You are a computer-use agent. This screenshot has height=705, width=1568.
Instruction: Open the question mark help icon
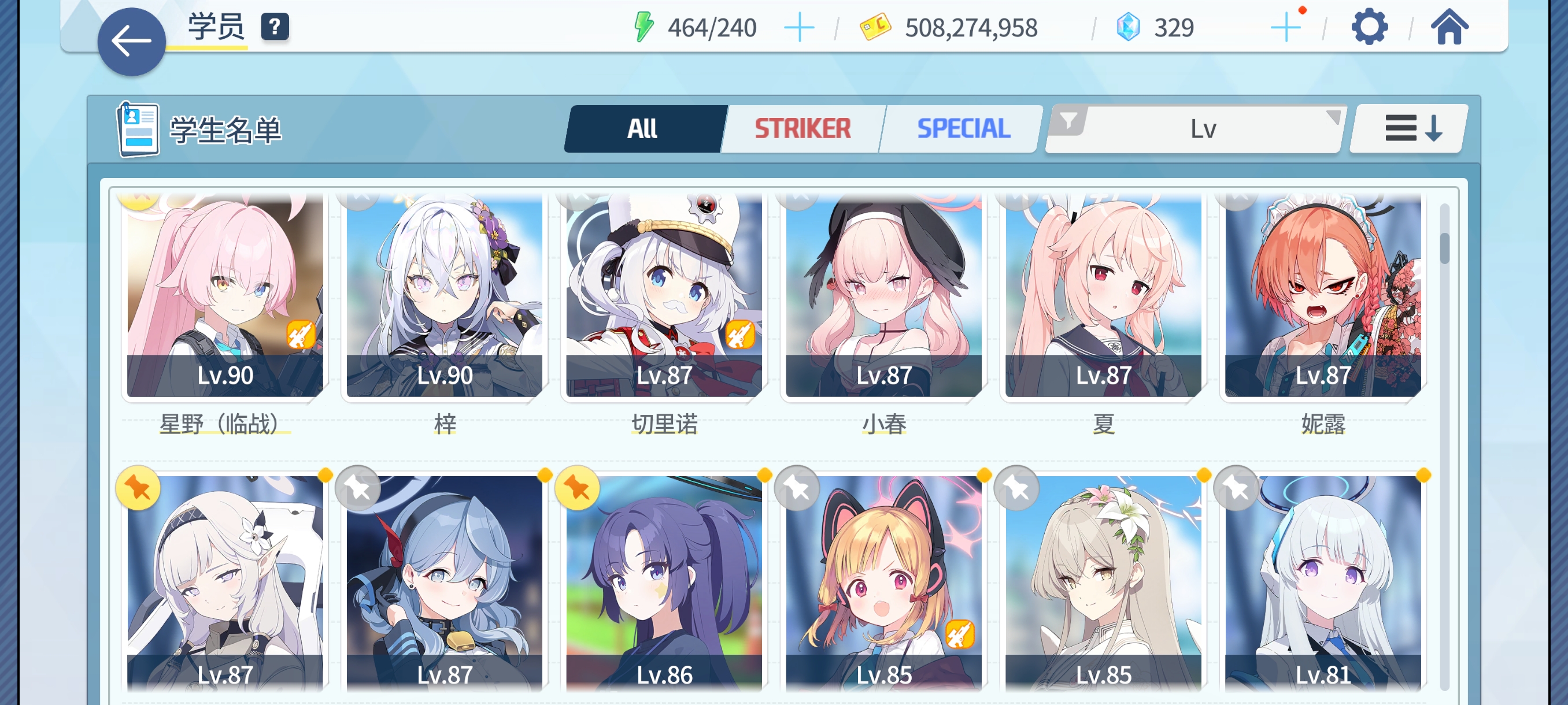[275, 27]
